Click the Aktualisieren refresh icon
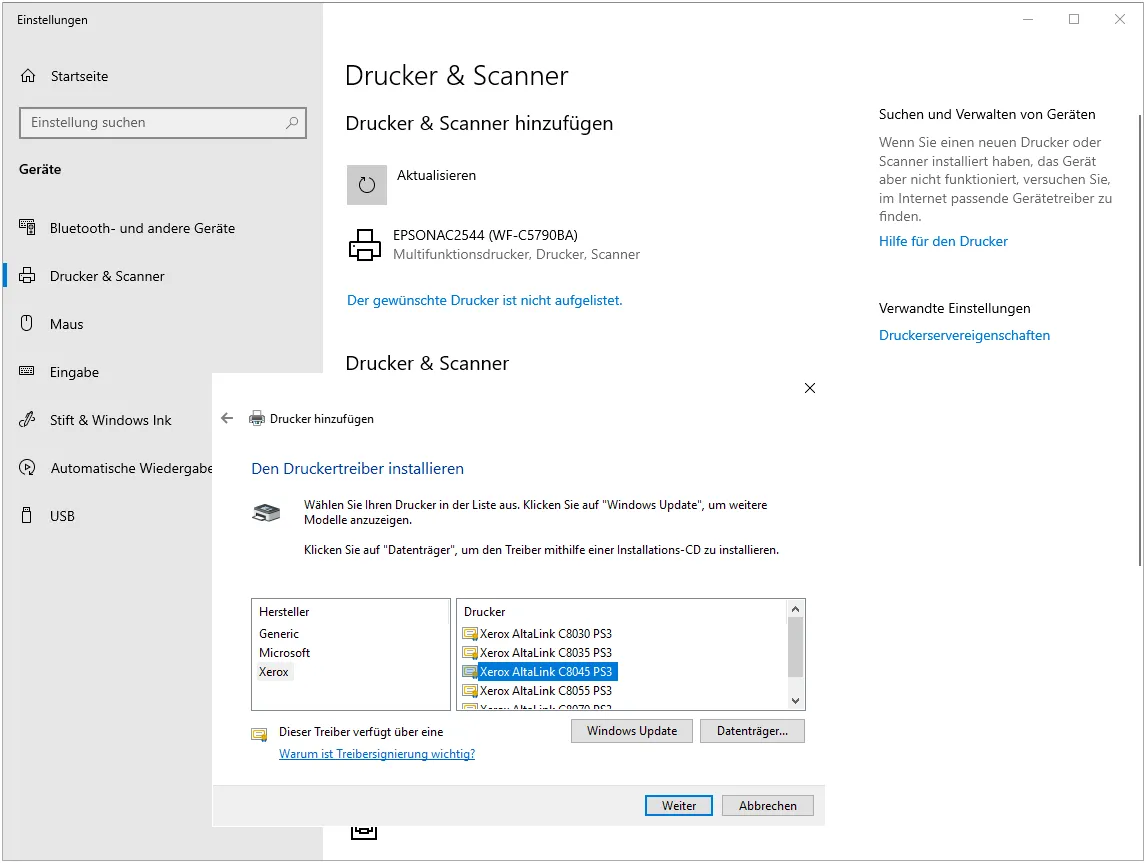1145x863 pixels. pyautogui.click(x=367, y=185)
